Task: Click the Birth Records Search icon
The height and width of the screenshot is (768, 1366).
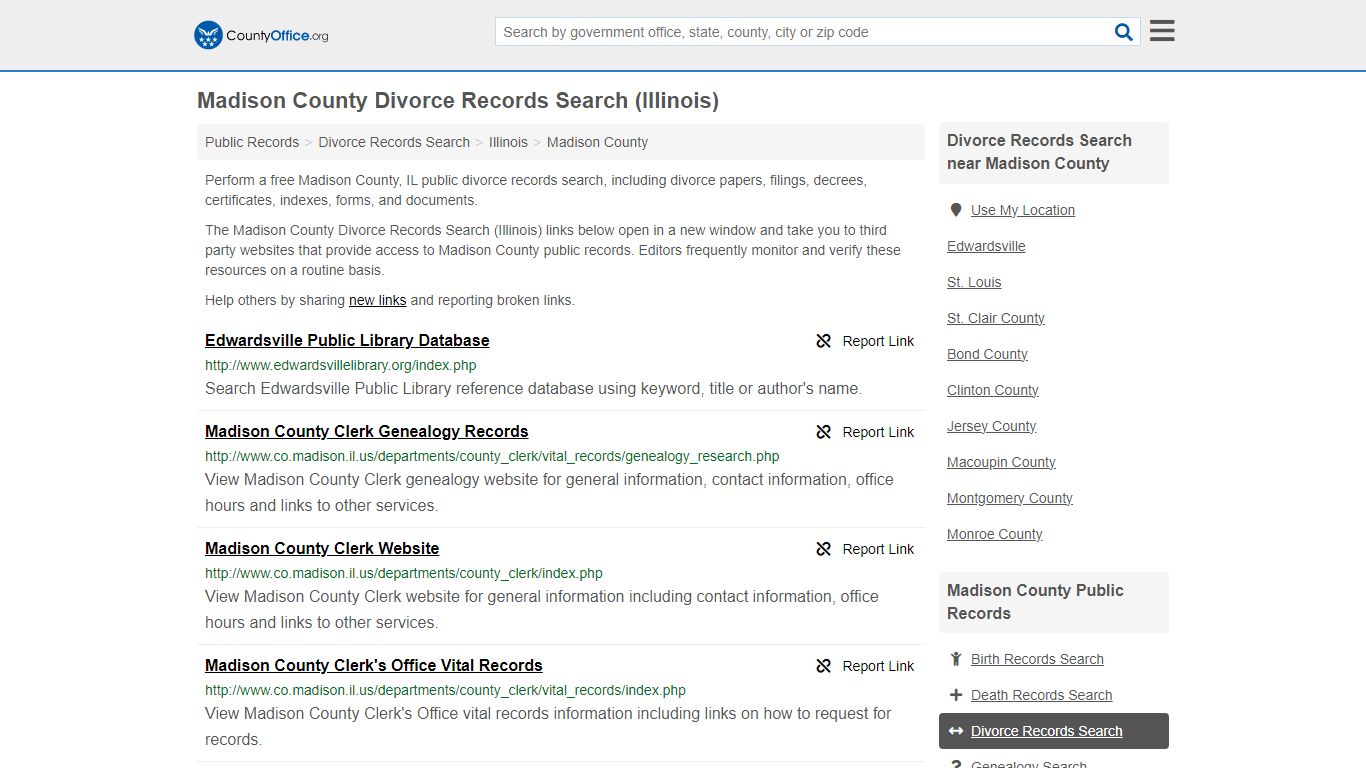Action: [956, 659]
